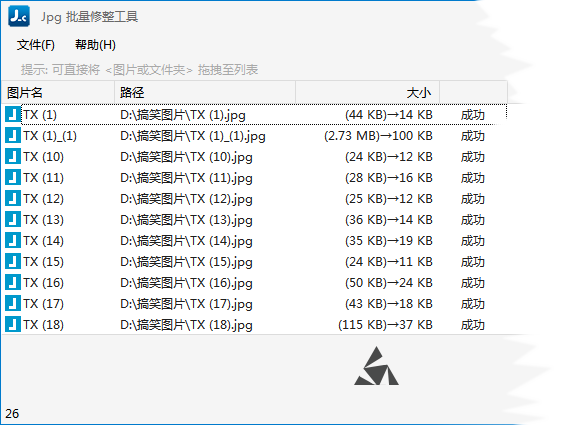Image resolution: width=561 pixels, height=425 pixels.
Task: Click the blank status column header
Action: pyautogui.click(x=473, y=93)
